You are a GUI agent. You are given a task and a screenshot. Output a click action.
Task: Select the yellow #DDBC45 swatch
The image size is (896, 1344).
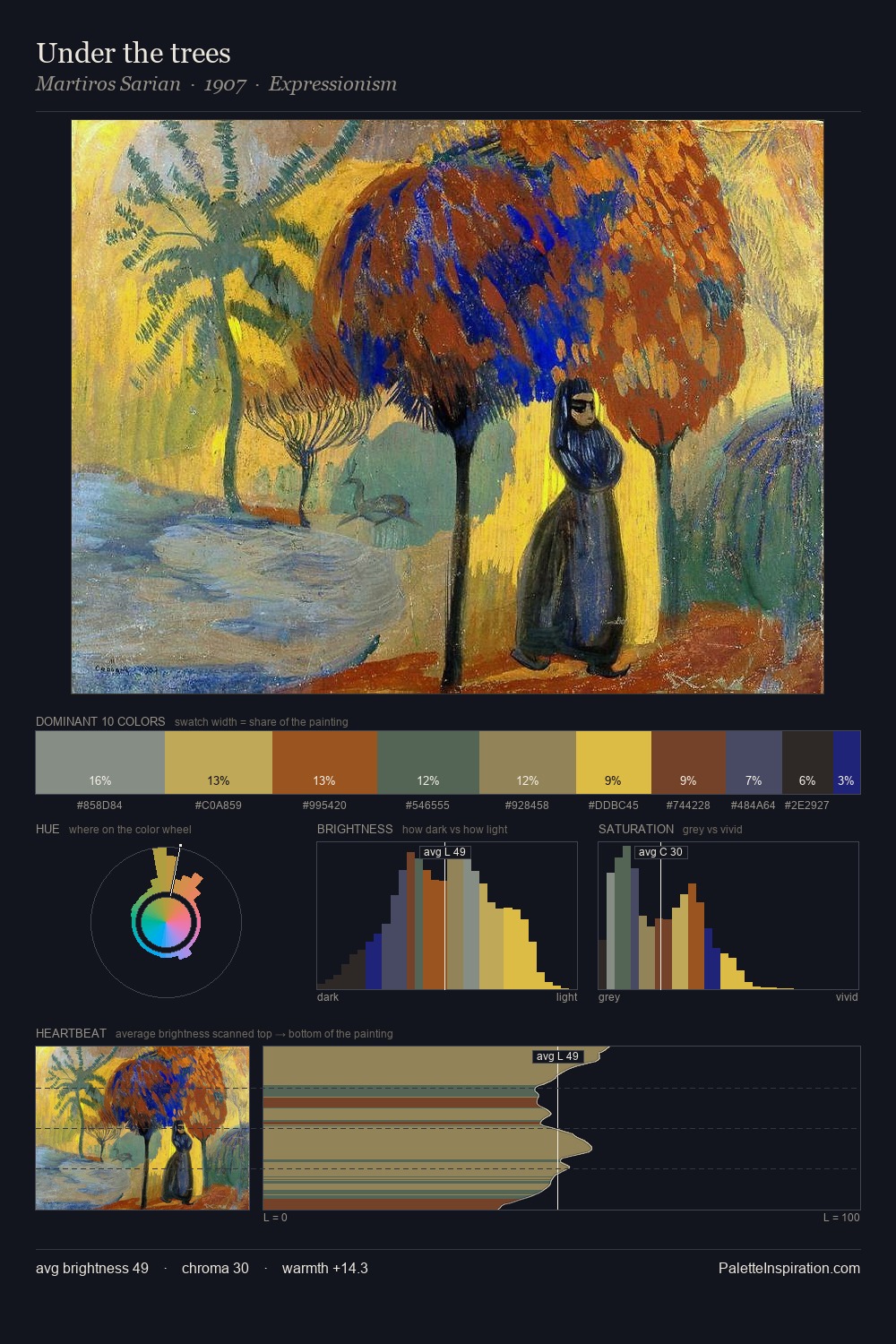614,762
